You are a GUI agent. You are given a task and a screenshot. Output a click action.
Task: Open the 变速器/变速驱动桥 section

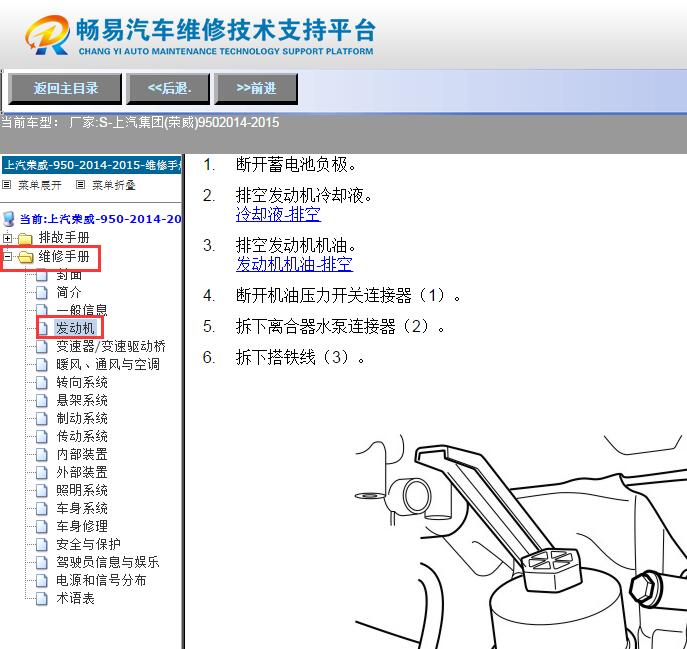pos(111,346)
